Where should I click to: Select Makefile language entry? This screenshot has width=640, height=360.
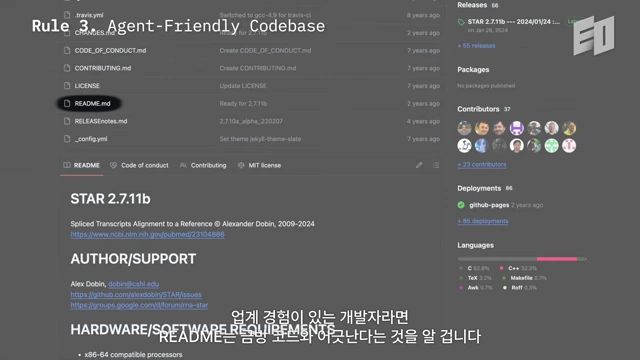click(x=524, y=278)
